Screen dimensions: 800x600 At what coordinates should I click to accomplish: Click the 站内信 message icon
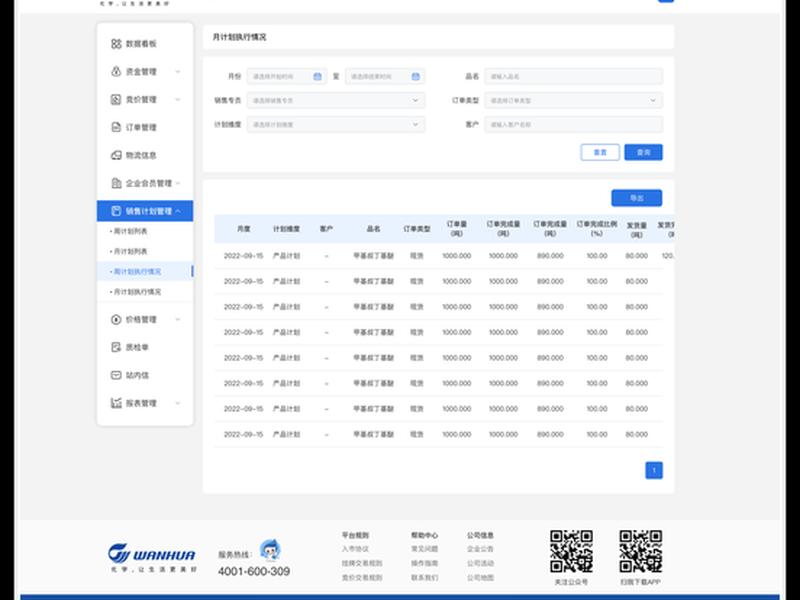pyautogui.click(x=116, y=375)
